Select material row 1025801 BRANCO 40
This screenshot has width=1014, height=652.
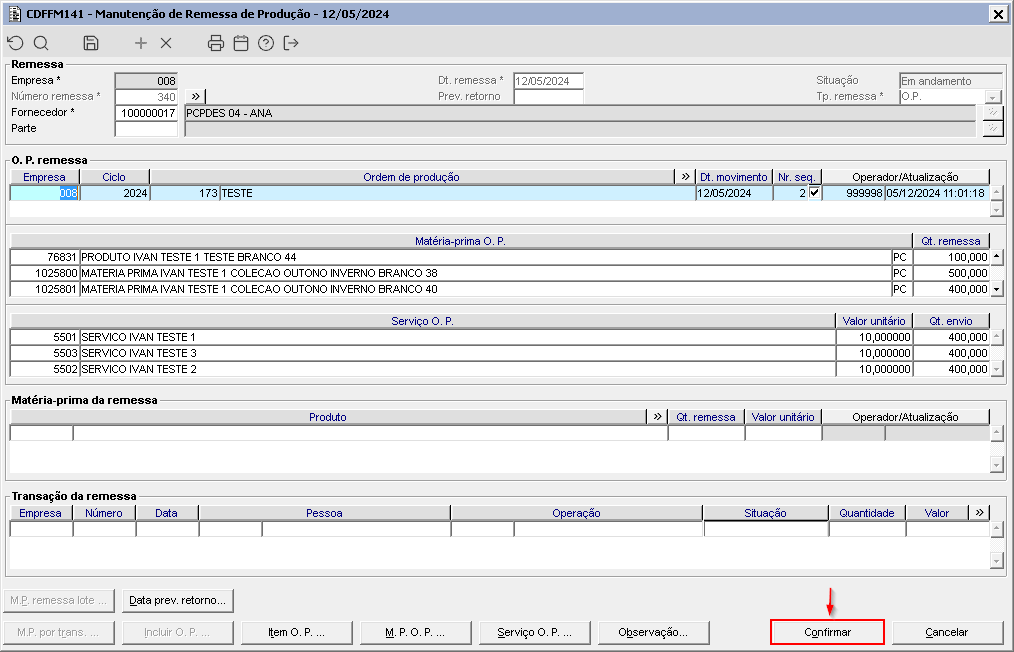point(499,289)
